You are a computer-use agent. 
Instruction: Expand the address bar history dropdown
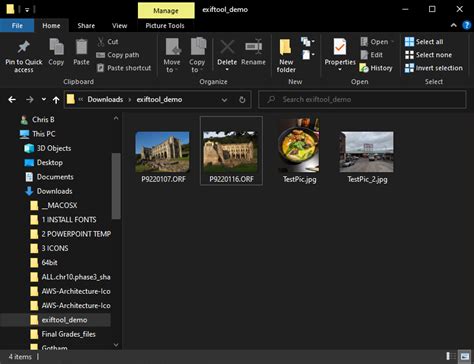pyautogui.click(x=224, y=100)
